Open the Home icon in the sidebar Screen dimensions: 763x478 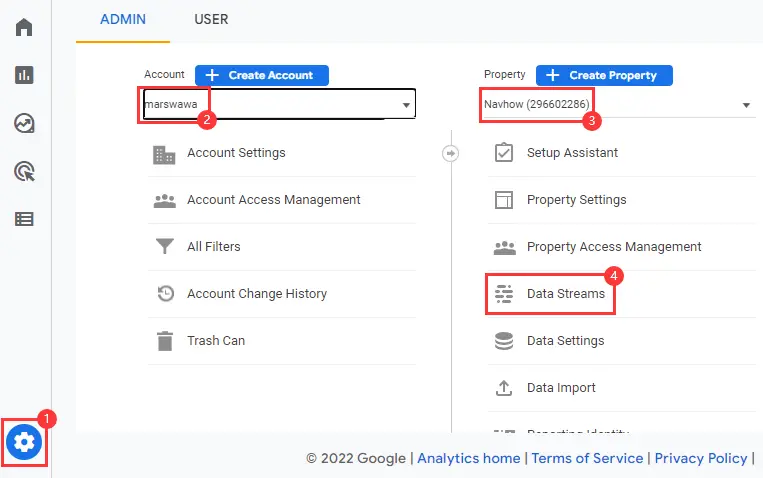24,27
